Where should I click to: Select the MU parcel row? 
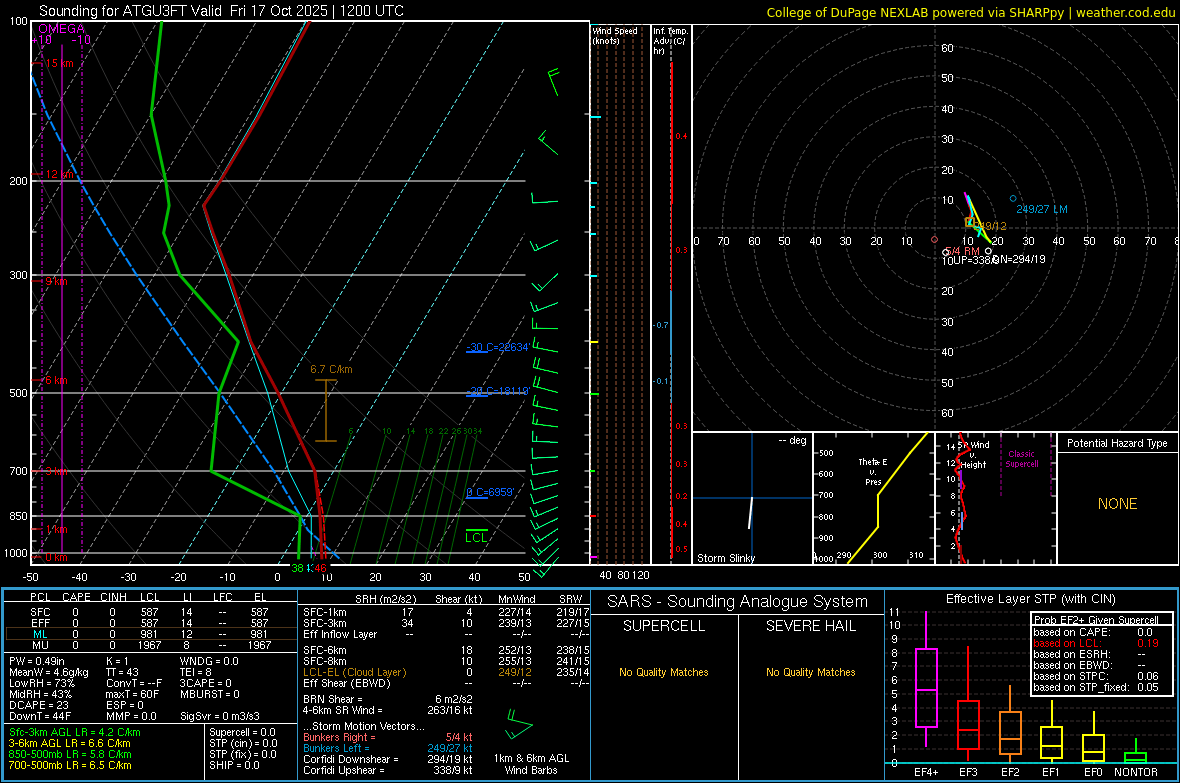pyautogui.click(x=149, y=645)
